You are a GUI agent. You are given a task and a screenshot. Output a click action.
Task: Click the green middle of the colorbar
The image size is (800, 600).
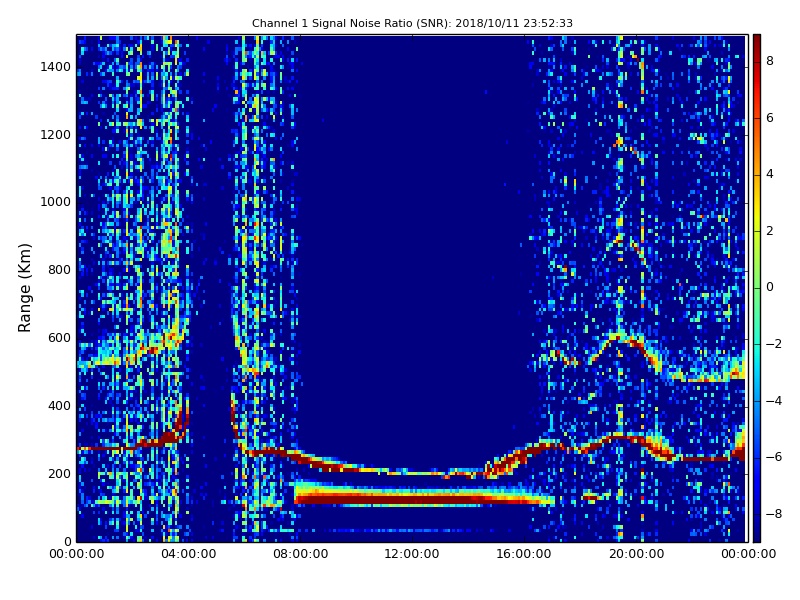coord(757,288)
